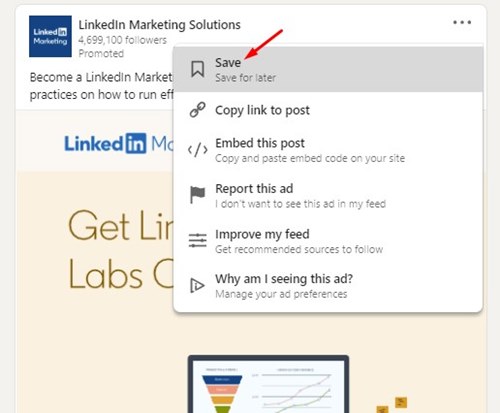Click the ad preferences play icon
Screen dimensions: 500x413
click(197, 286)
